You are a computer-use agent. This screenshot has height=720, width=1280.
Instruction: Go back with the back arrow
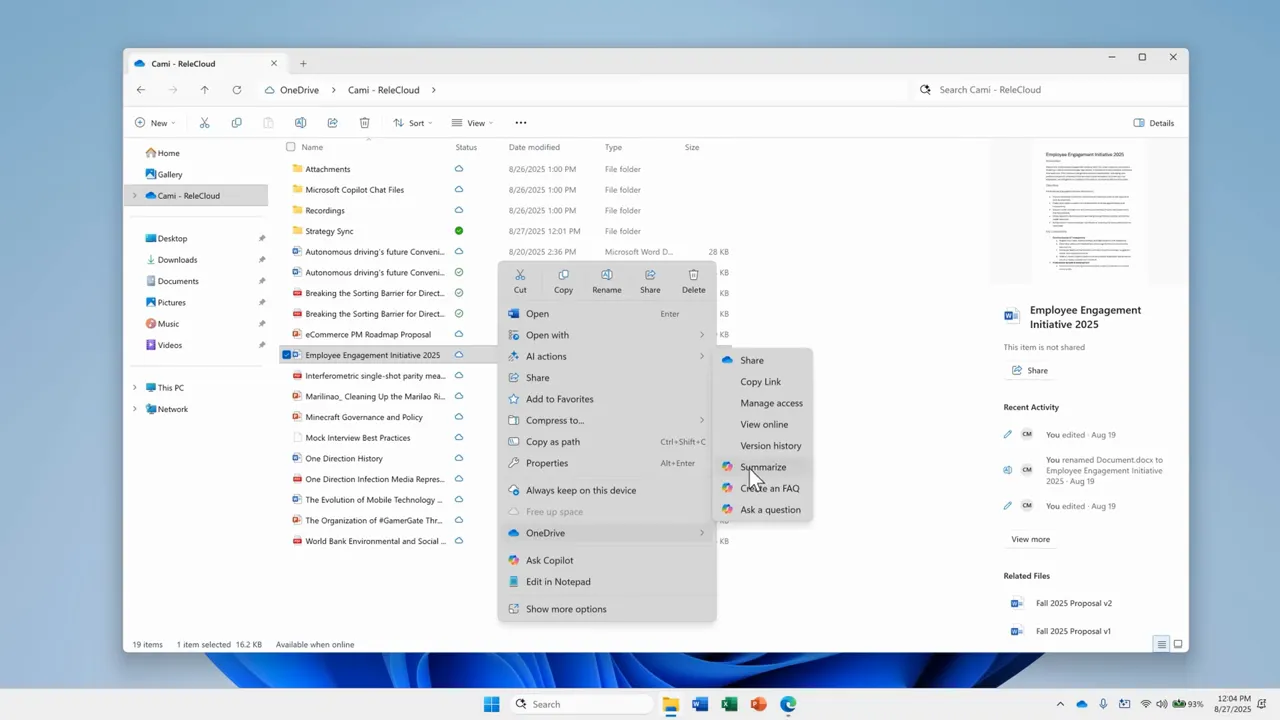(141, 90)
